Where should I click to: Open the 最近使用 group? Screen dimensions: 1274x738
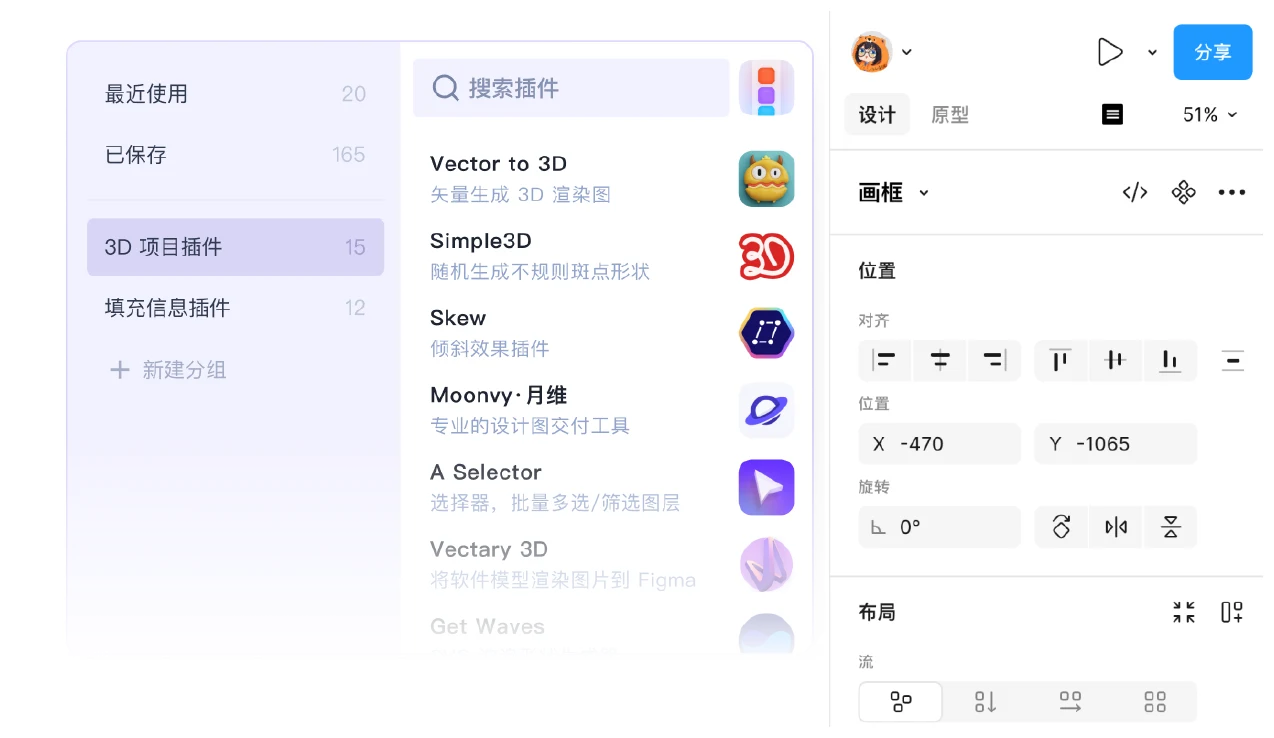point(236,94)
